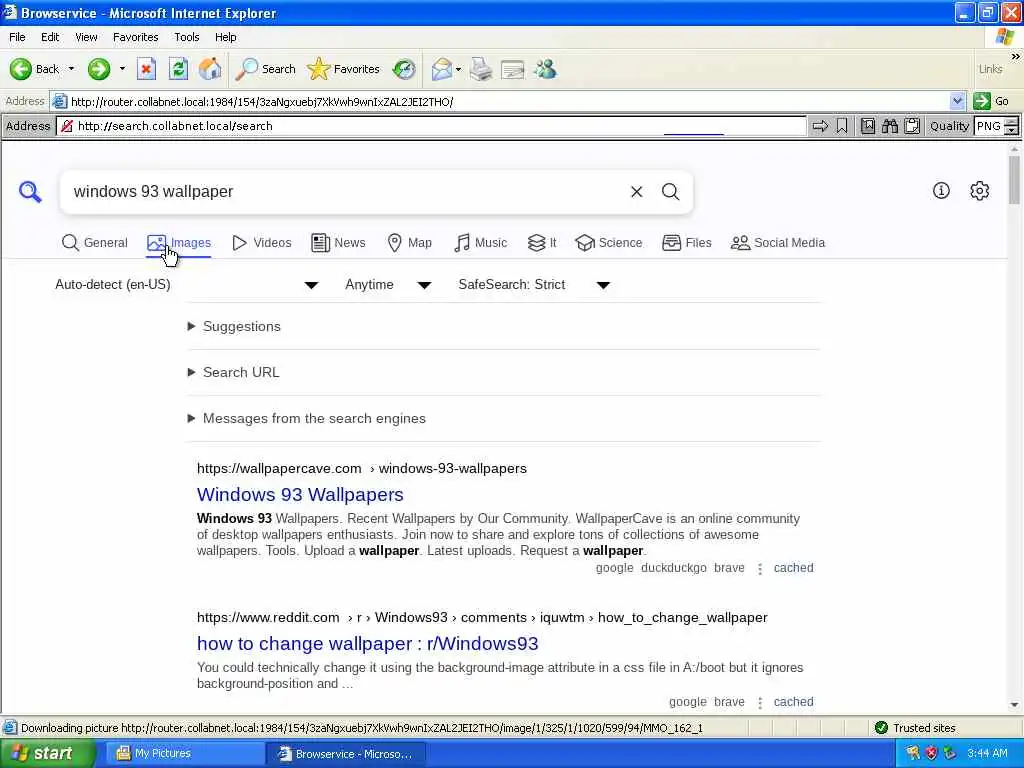Open the Windows 93 Wallpapers result link

(x=300, y=495)
